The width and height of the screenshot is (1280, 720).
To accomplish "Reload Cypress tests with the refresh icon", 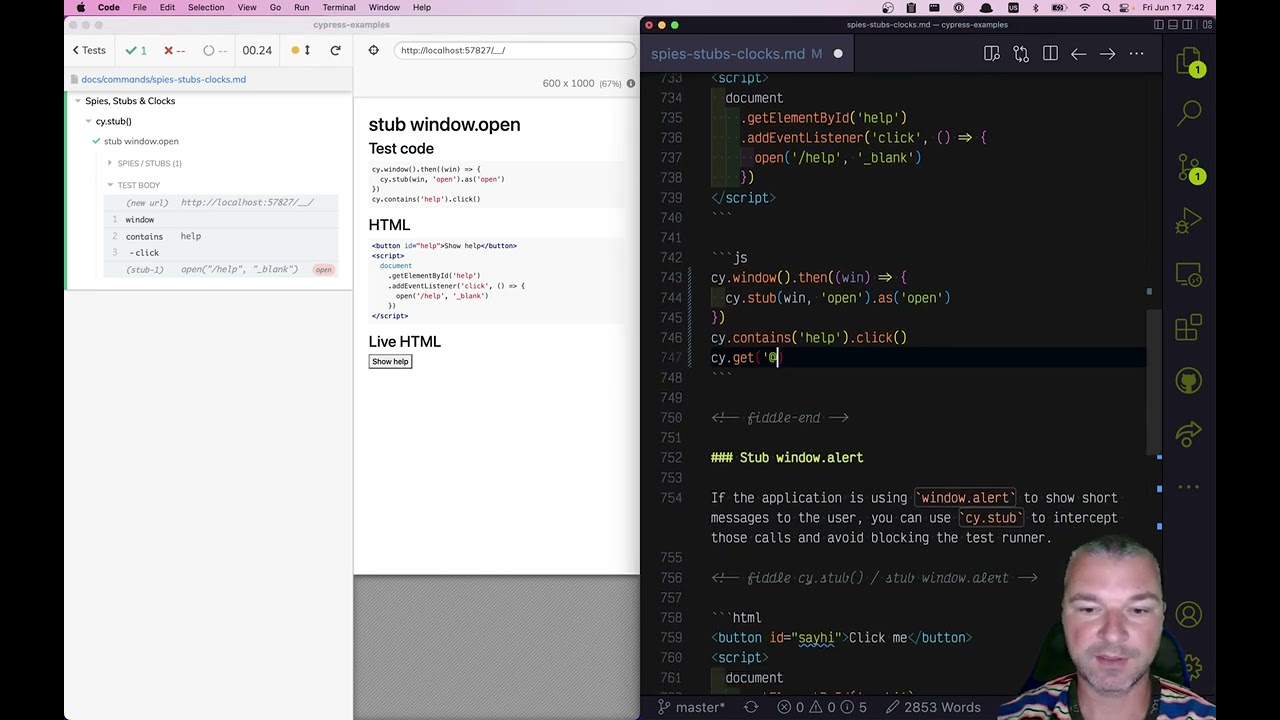I will tap(336, 50).
